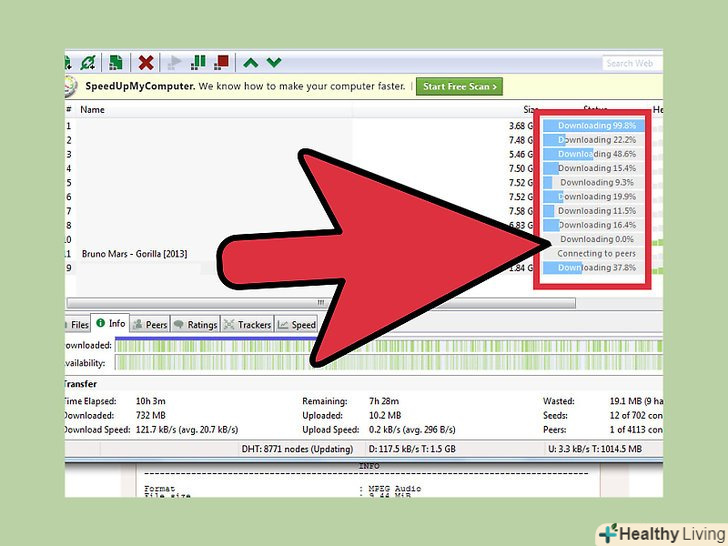Stop the torrent with the red square icon
This screenshot has width=728, height=546.
[221, 63]
